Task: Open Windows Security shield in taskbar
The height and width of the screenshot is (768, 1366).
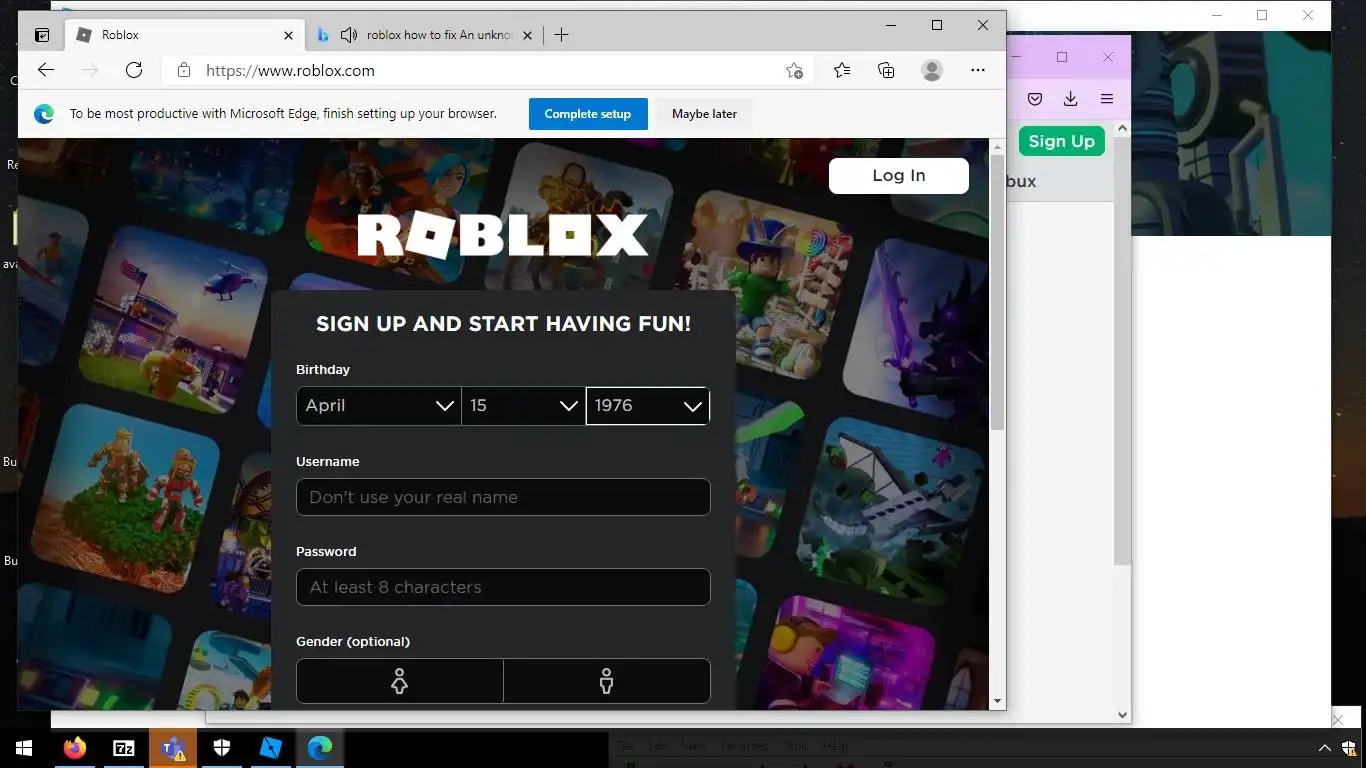Action: pos(222,748)
